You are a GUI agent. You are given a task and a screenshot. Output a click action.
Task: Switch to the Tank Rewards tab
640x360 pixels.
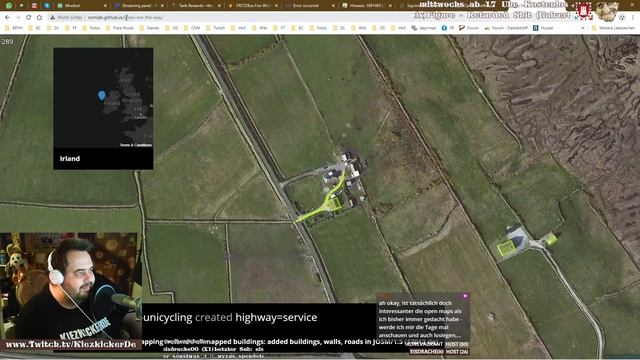pyautogui.click(x=196, y=6)
